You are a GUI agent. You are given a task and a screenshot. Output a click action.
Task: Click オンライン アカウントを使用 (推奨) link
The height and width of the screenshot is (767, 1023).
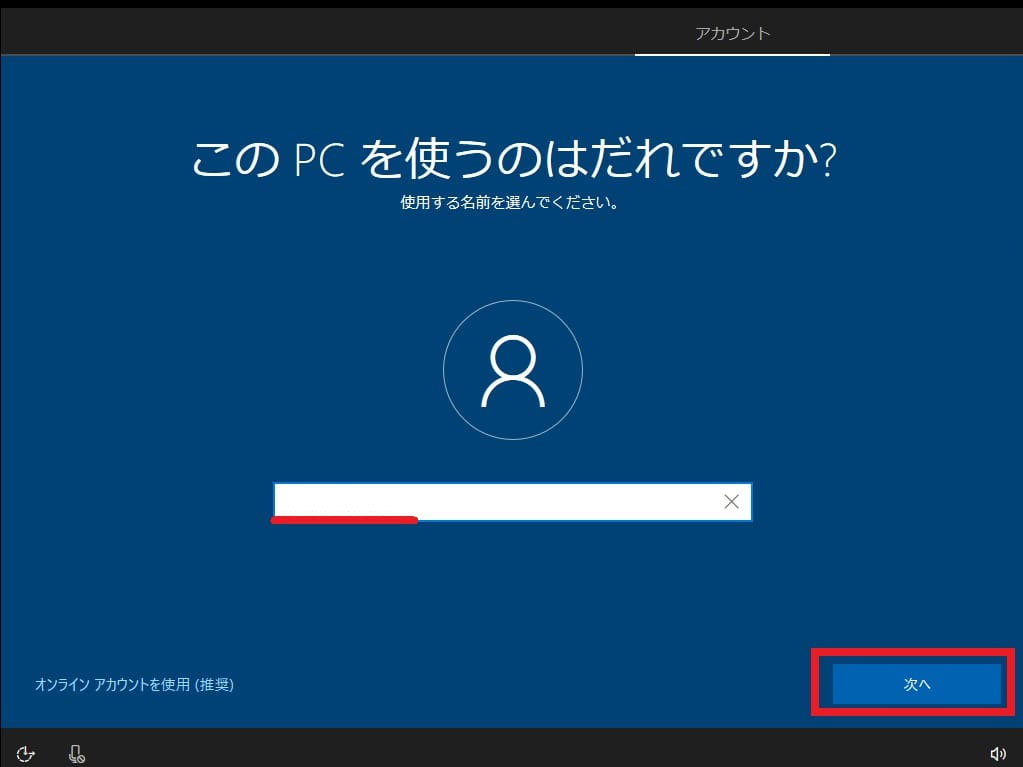pyautogui.click(x=134, y=684)
